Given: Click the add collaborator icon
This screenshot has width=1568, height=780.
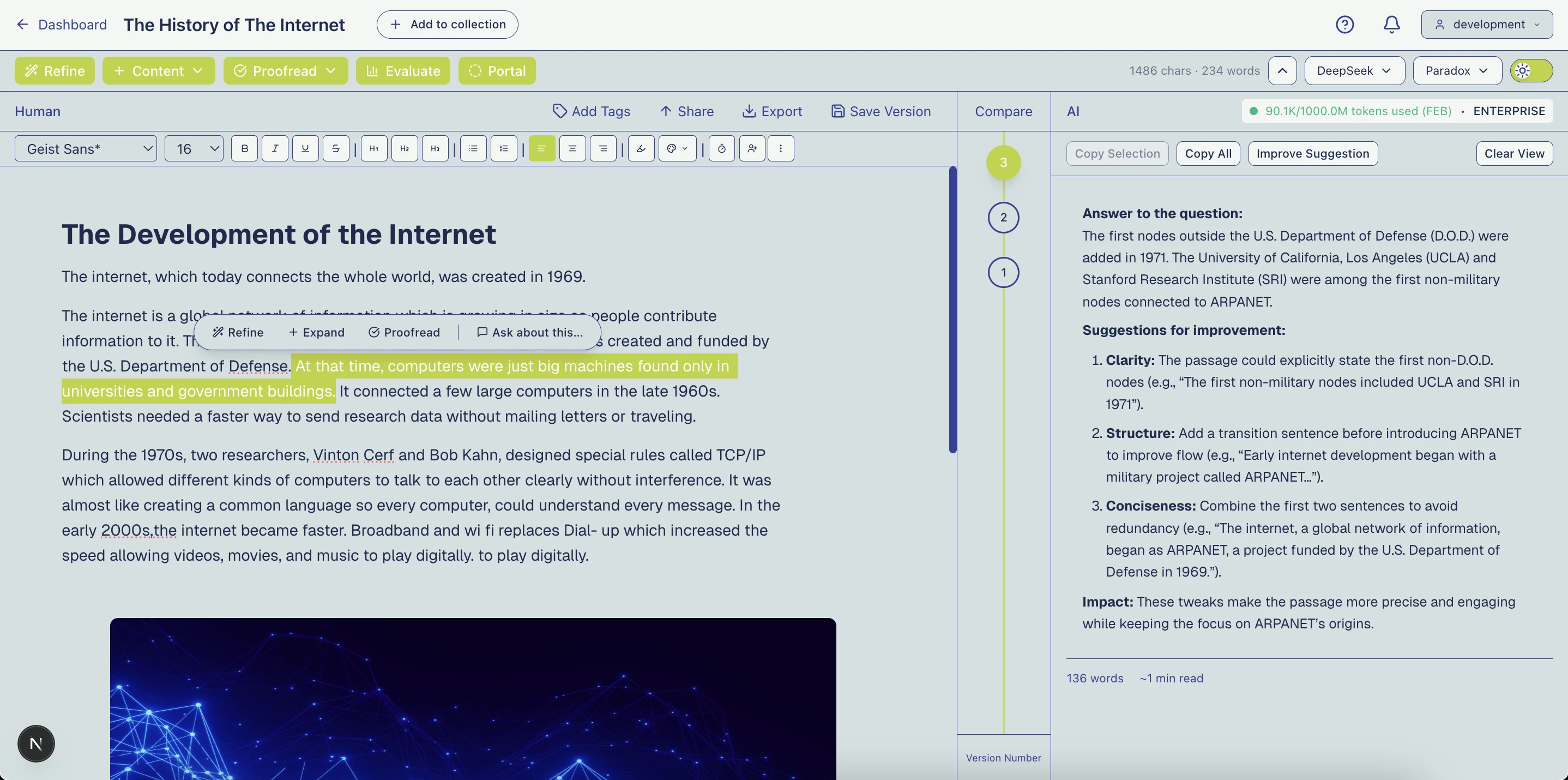Looking at the screenshot, I should coord(752,148).
